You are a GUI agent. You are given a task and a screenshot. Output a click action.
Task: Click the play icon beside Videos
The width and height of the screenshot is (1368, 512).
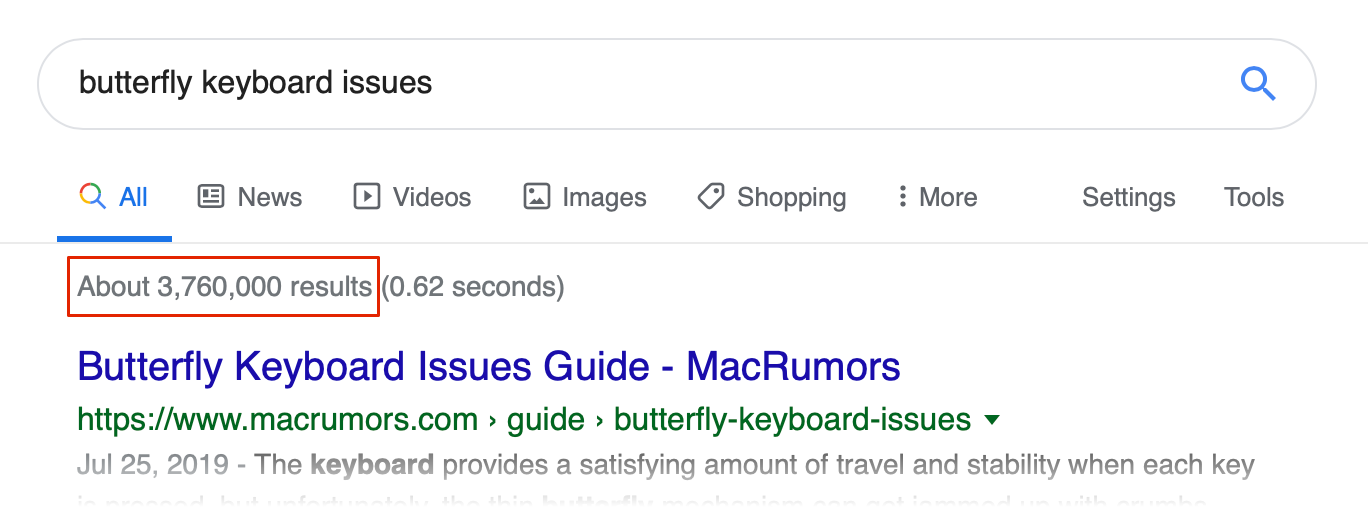coord(367,196)
